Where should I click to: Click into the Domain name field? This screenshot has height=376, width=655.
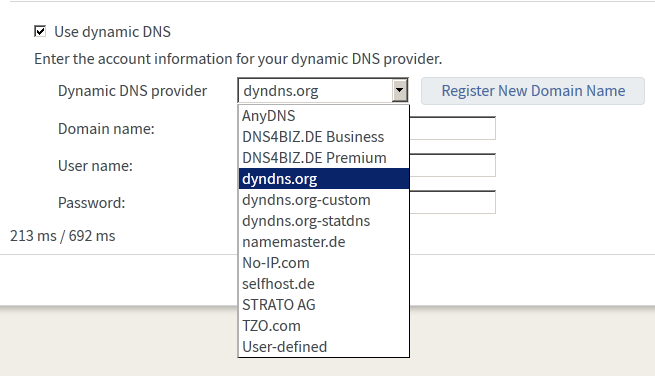[452, 128]
